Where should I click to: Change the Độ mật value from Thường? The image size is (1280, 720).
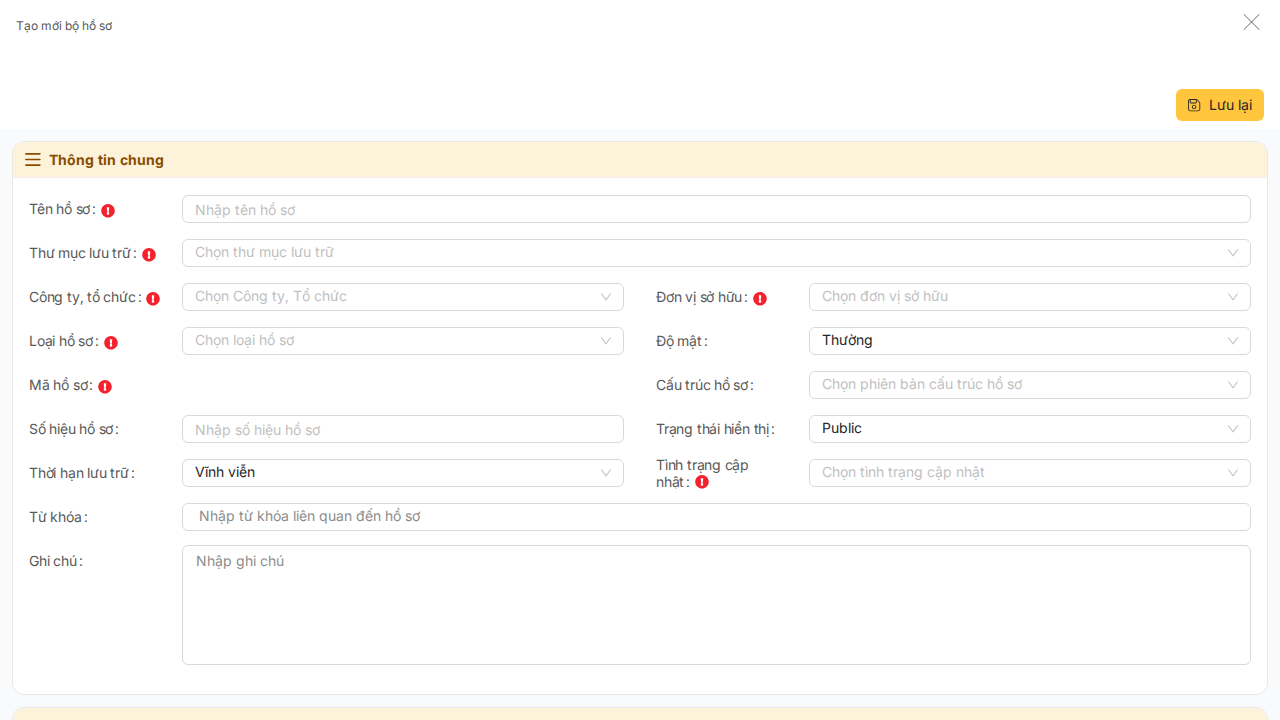1029,341
